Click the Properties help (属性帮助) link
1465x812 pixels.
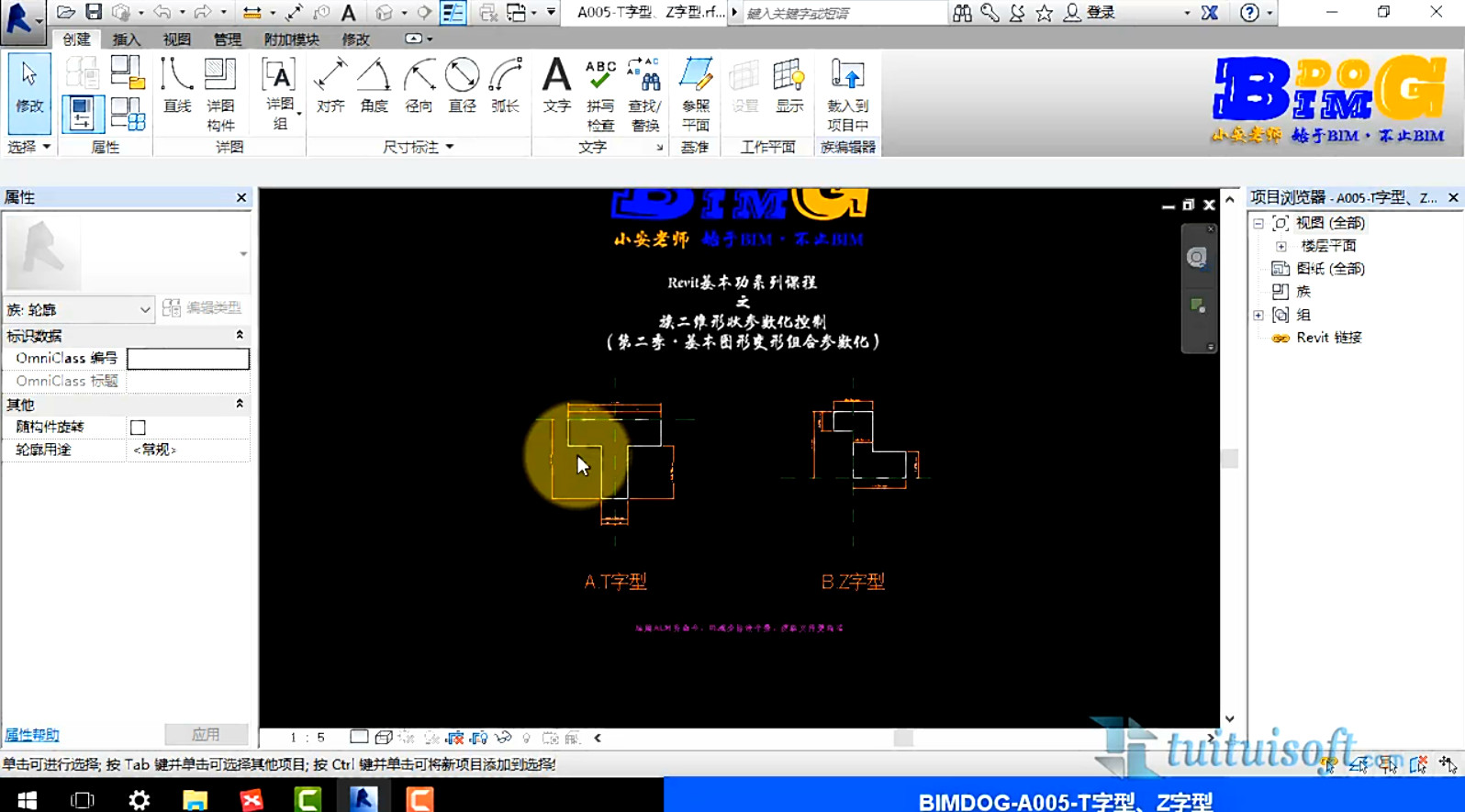32,735
